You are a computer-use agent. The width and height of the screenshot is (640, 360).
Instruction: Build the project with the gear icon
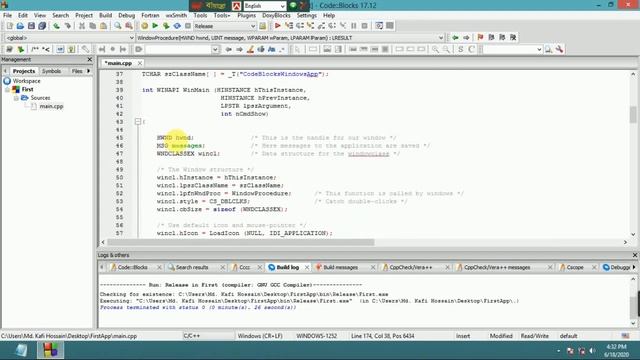(144, 26)
